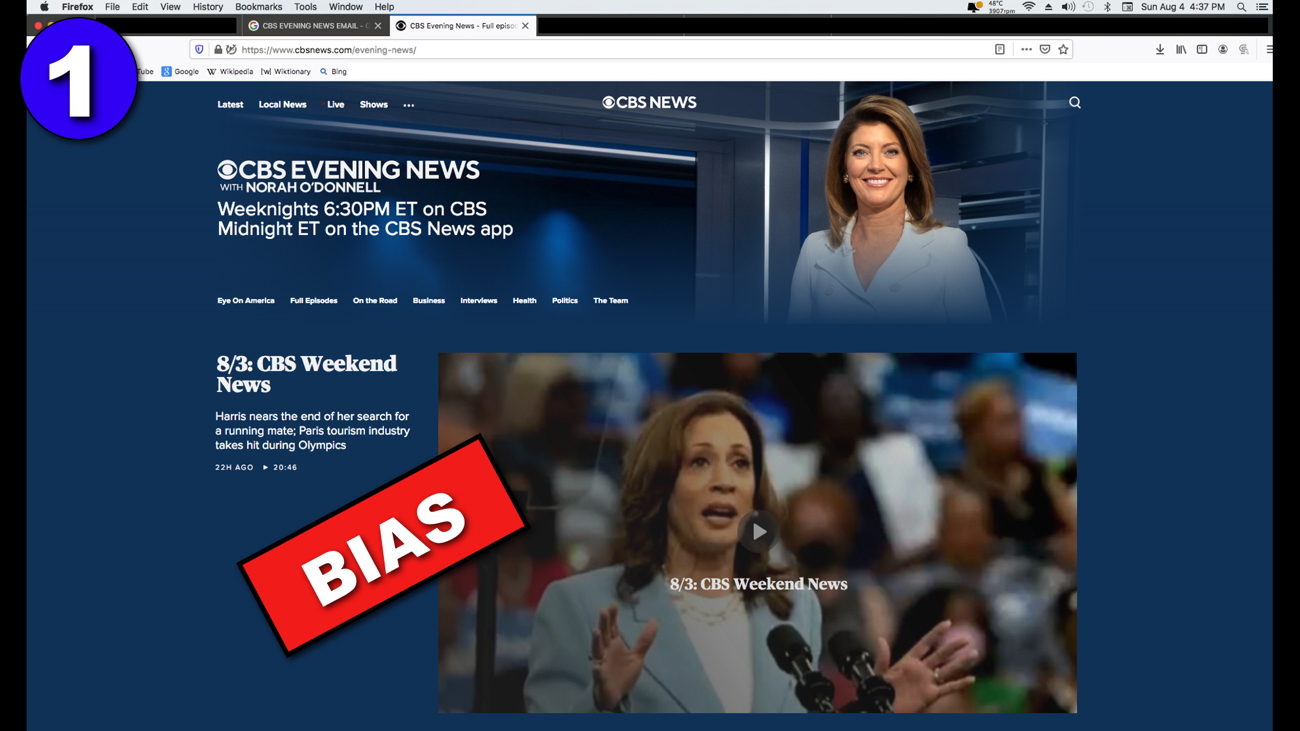This screenshot has width=1300, height=731.
Task: Play the 8/3 CBS Weekend News video
Action: [x=758, y=532]
